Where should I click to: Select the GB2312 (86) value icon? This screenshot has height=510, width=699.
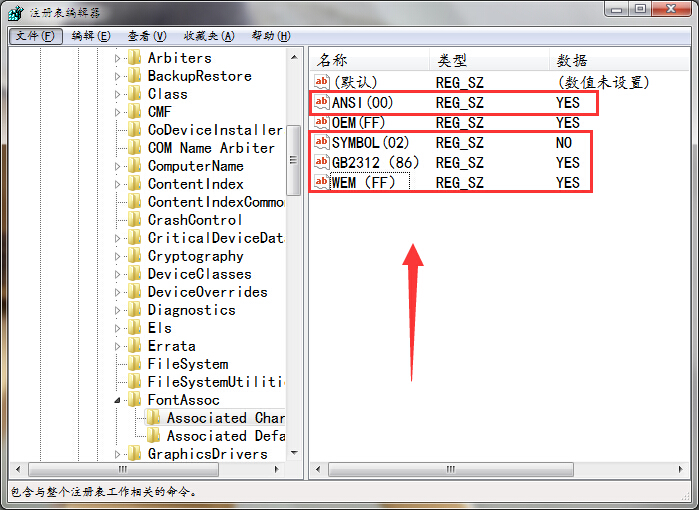click(x=321, y=162)
